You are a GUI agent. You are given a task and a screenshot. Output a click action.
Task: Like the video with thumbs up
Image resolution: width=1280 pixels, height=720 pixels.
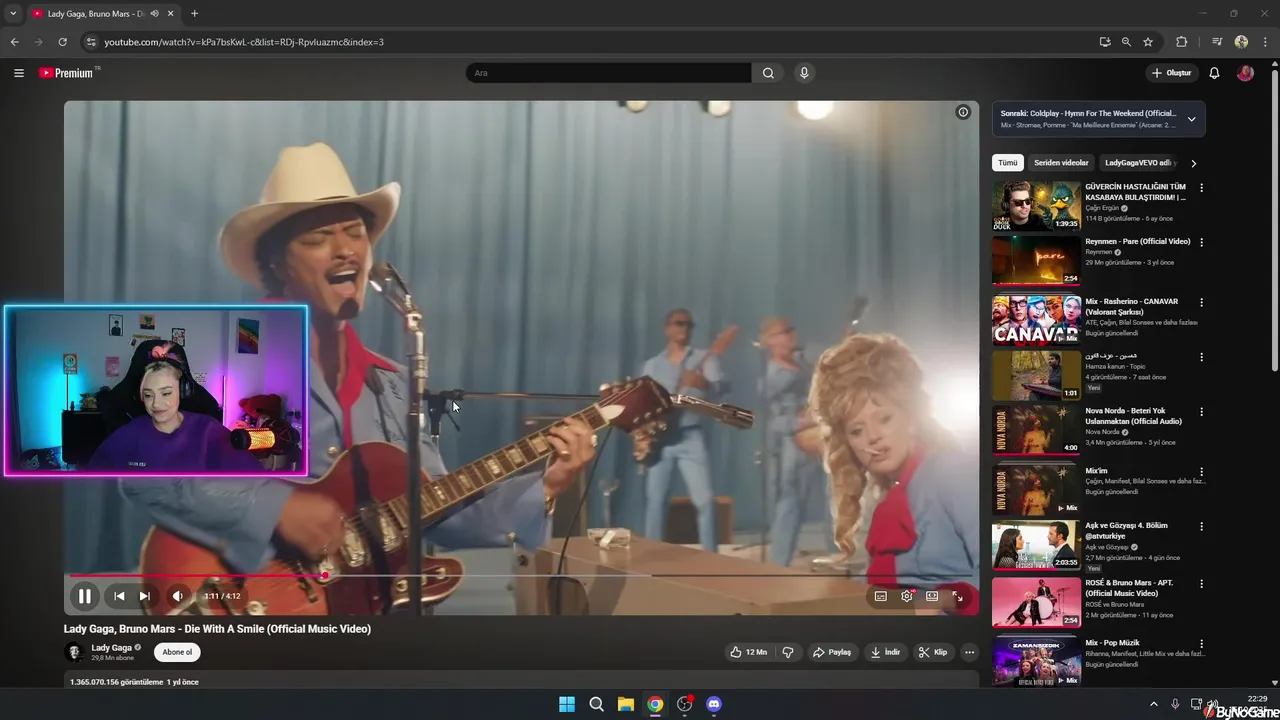(x=749, y=652)
